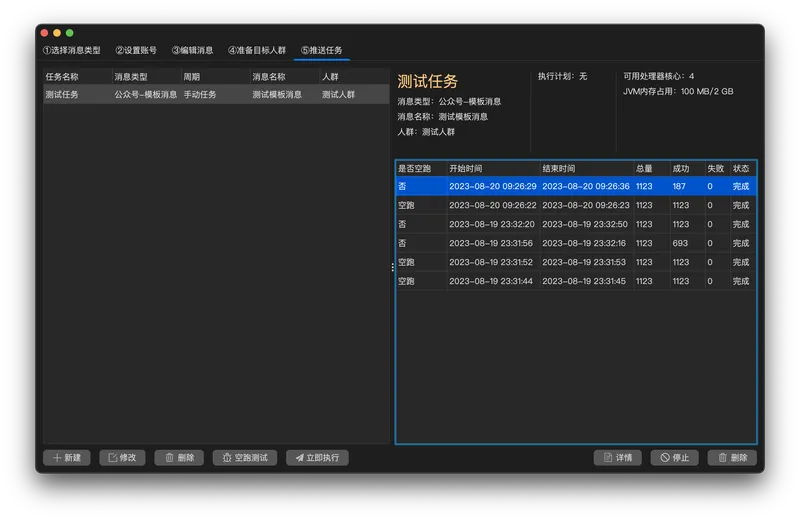Click the 失败 column header
This screenshot has height=520, width=800.
coord(717,168)
